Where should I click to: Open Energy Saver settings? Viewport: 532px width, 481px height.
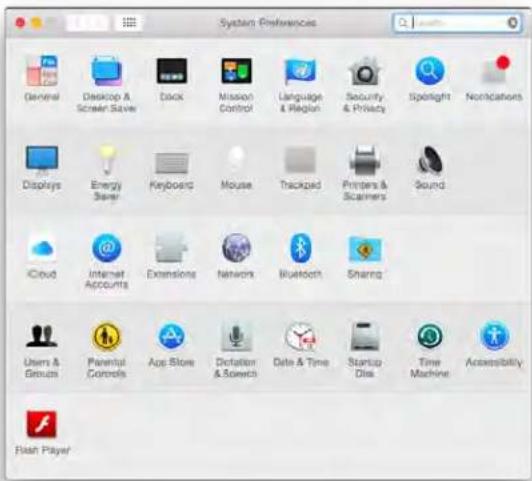click(x=107, y=159)
